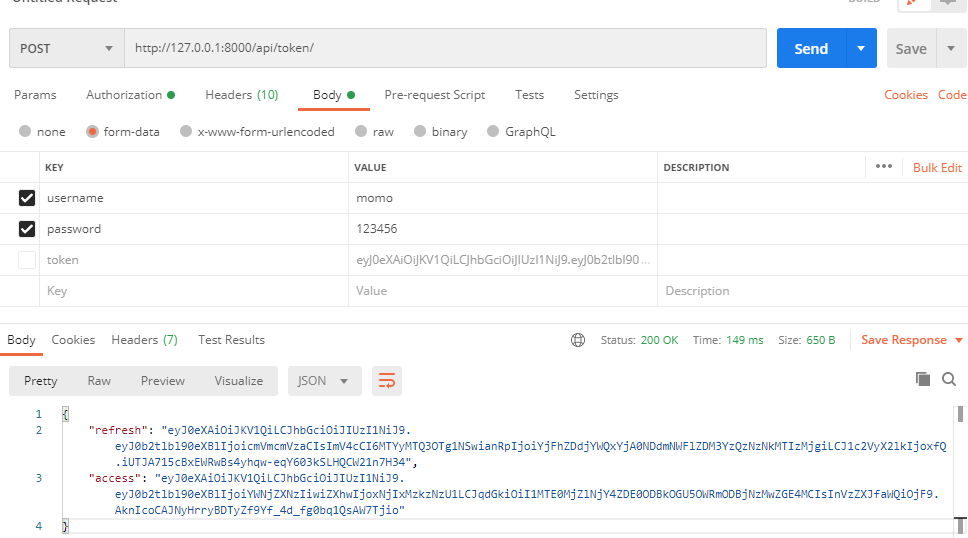The width and height of the screenshot is (968, 538).
Task: Click the blue Send button
Action: (x=811, y=48)
